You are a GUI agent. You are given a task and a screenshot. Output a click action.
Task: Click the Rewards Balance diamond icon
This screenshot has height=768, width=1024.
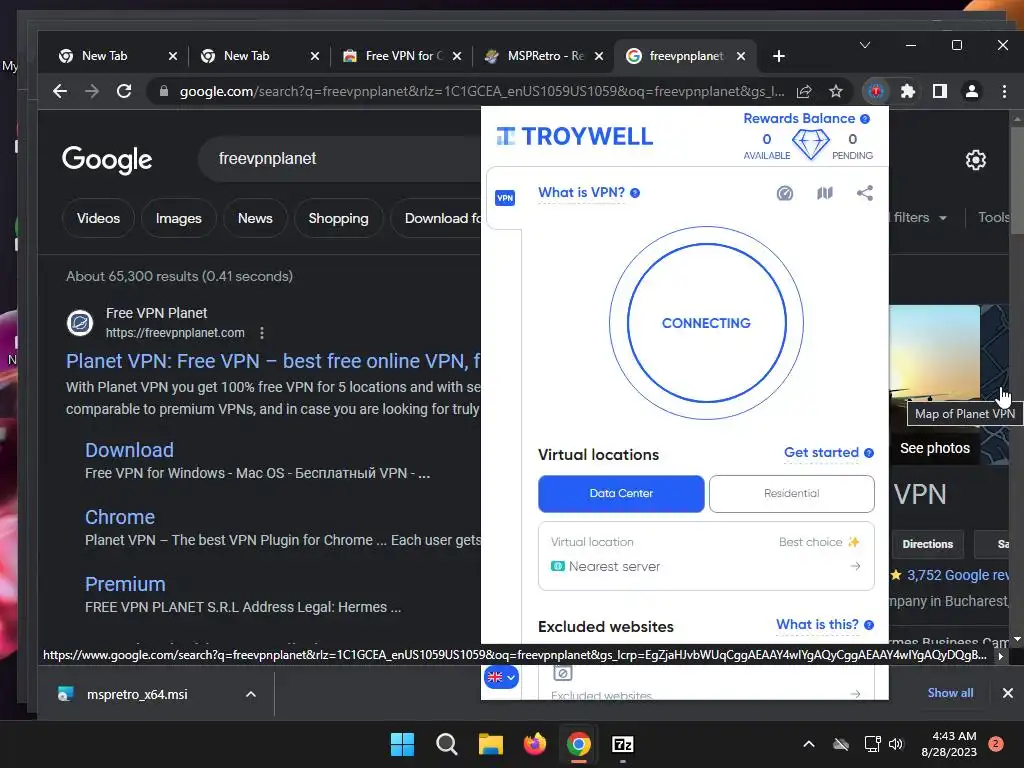[810, 144]
